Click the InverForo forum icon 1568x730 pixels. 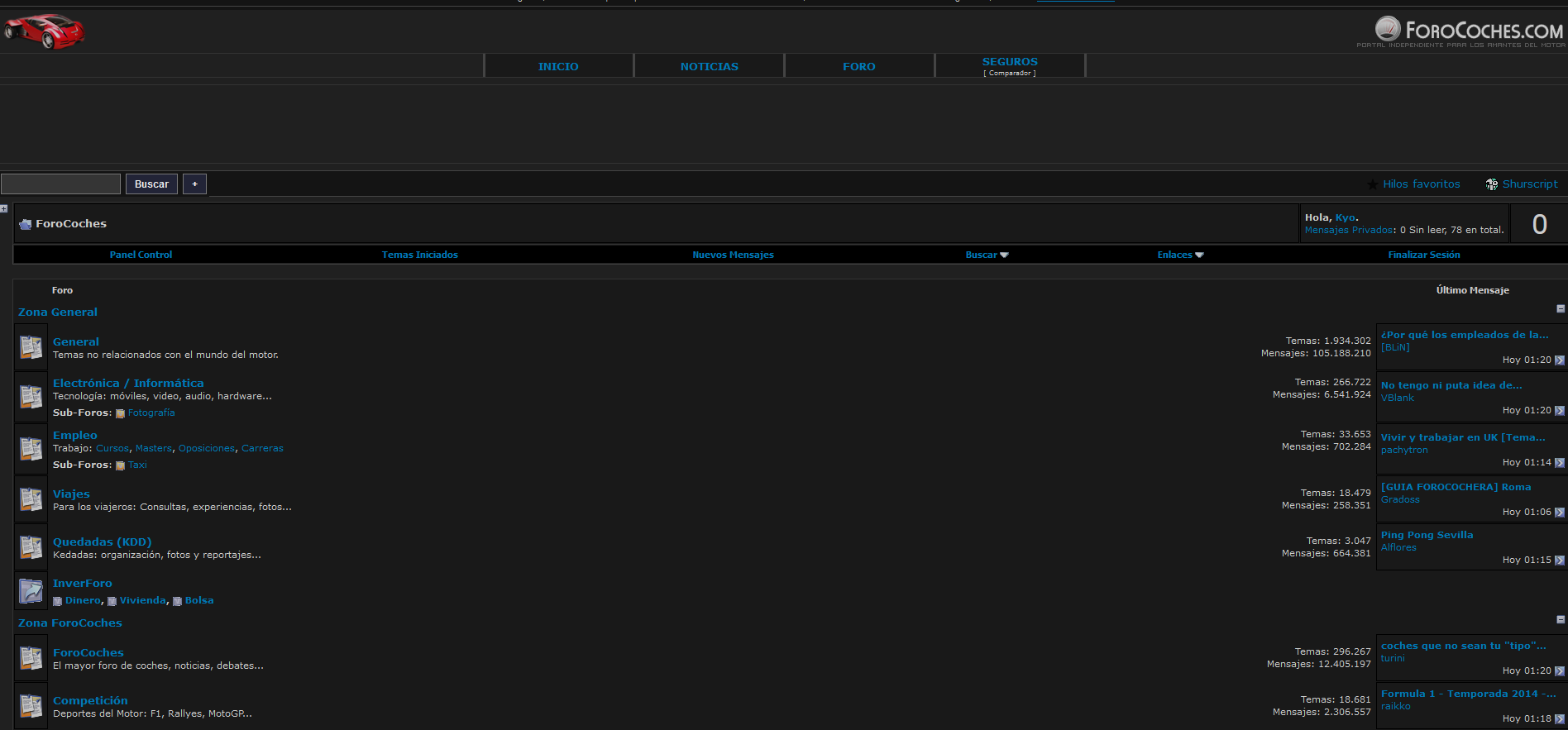[x=31, y=591]
